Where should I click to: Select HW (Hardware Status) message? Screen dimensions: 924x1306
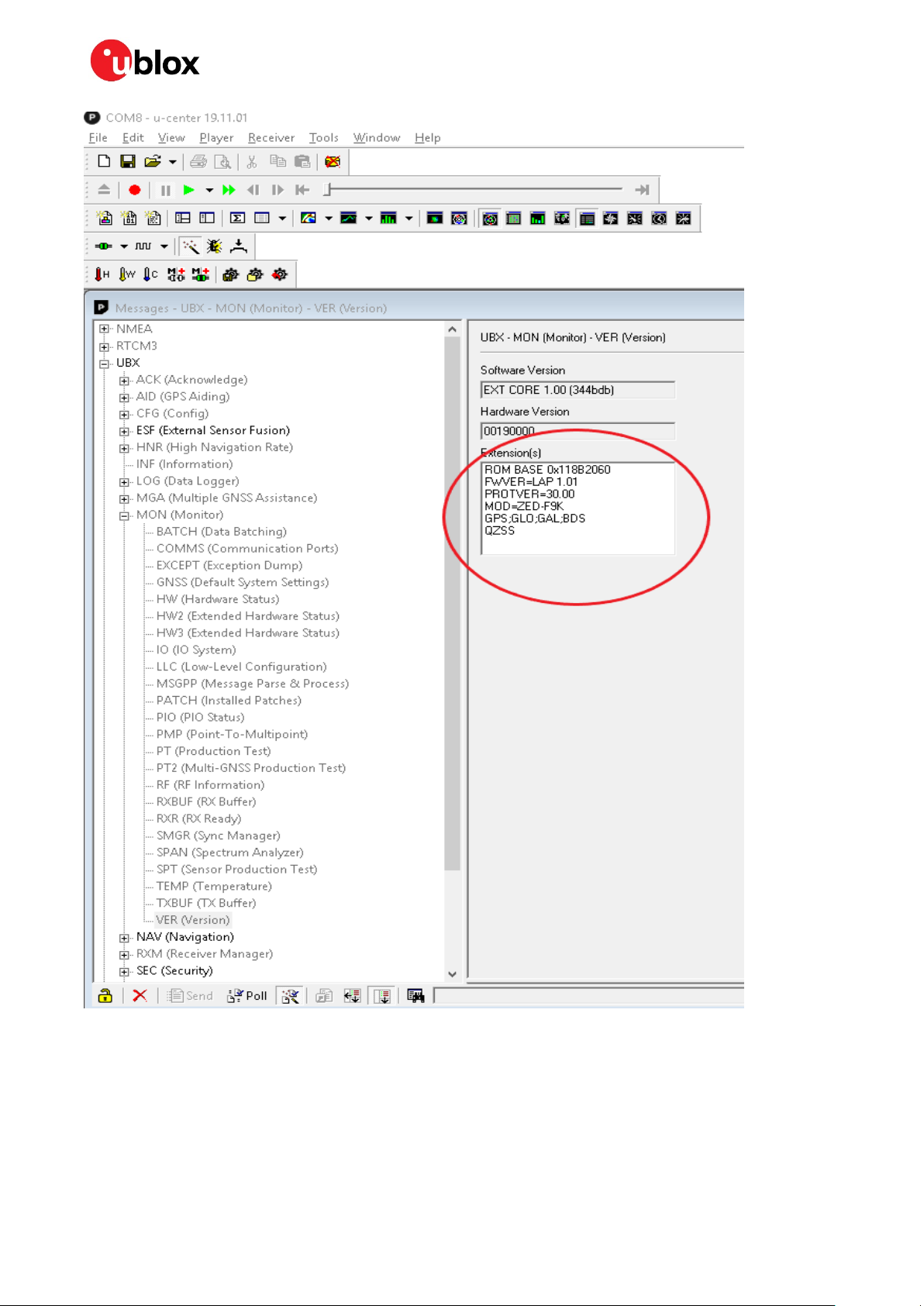pos(218,599)
